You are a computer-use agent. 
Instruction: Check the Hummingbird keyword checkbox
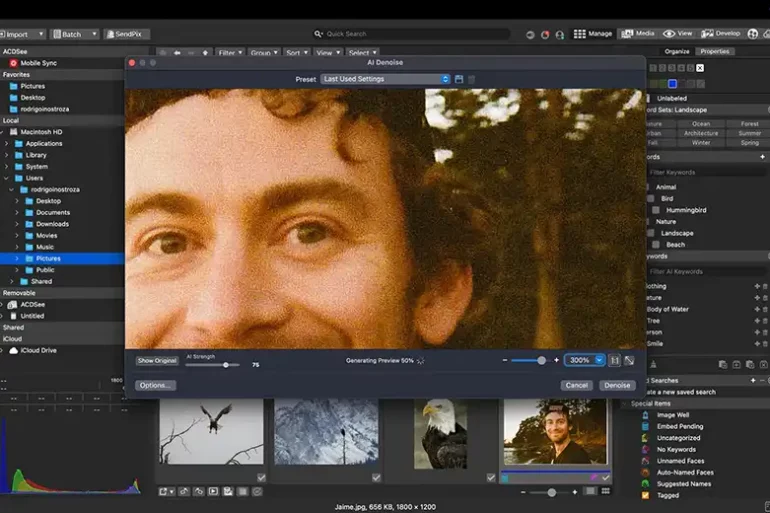pos(656,210)
